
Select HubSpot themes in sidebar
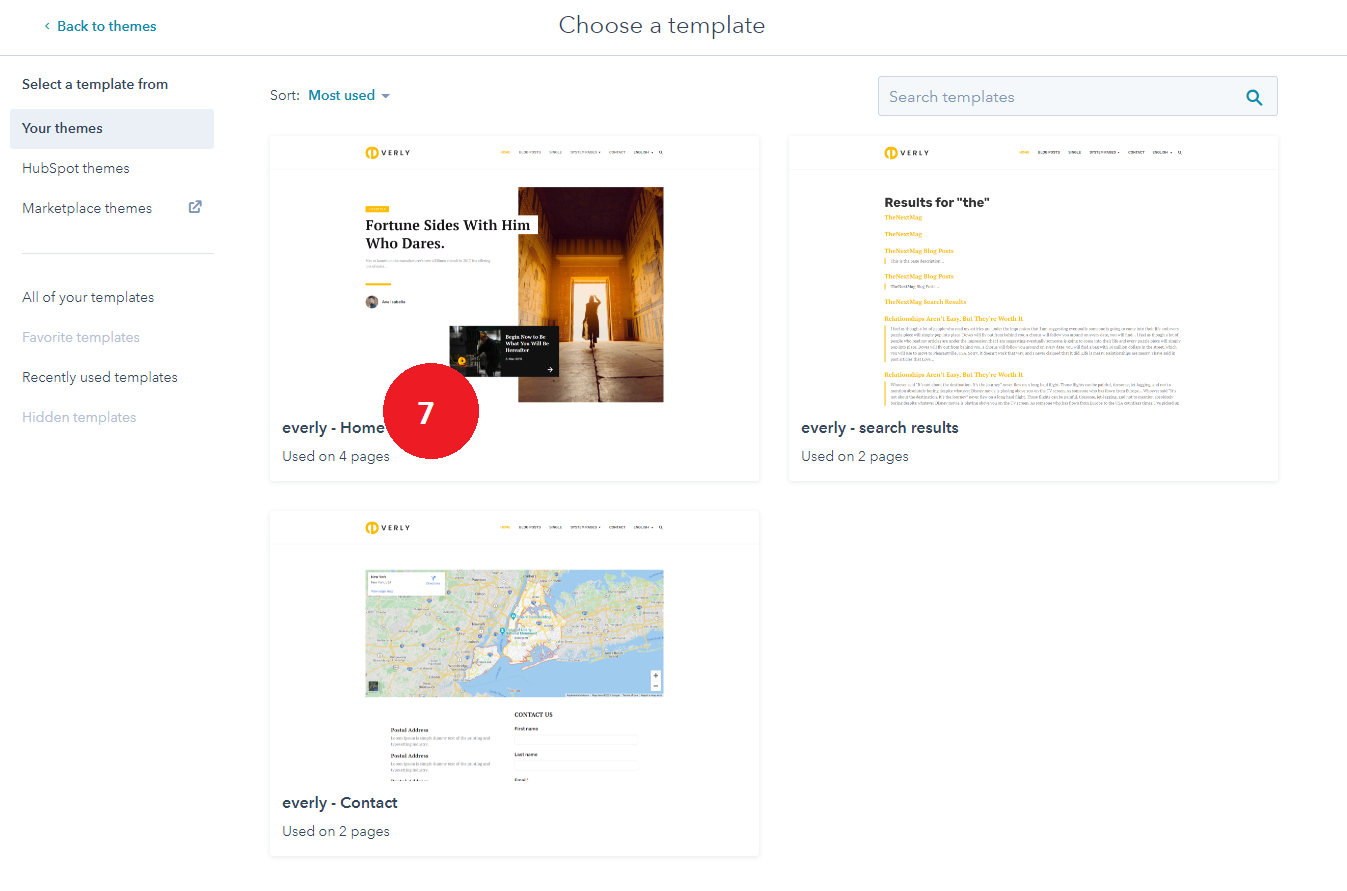point(76,169)
